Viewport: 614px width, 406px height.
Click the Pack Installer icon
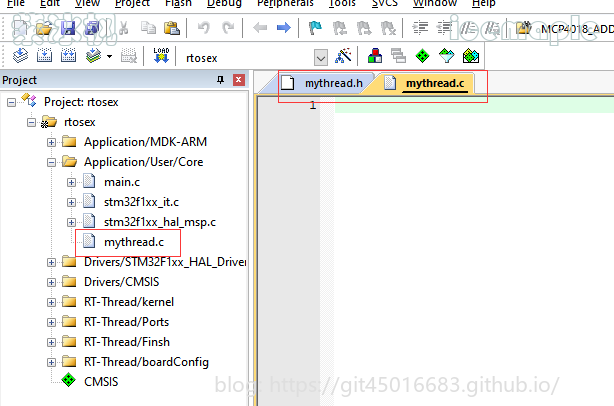[x=471, y=57]
